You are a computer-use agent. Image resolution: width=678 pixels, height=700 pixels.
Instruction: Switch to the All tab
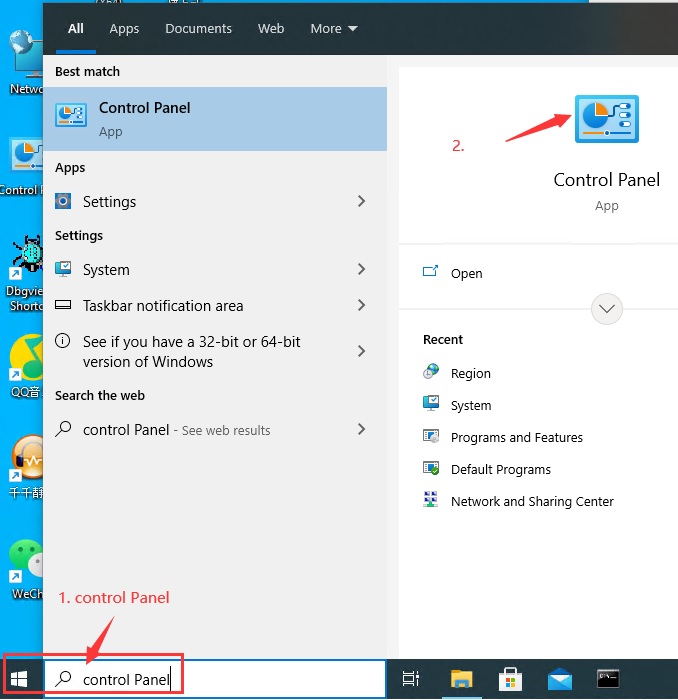(x=75, y=29)
